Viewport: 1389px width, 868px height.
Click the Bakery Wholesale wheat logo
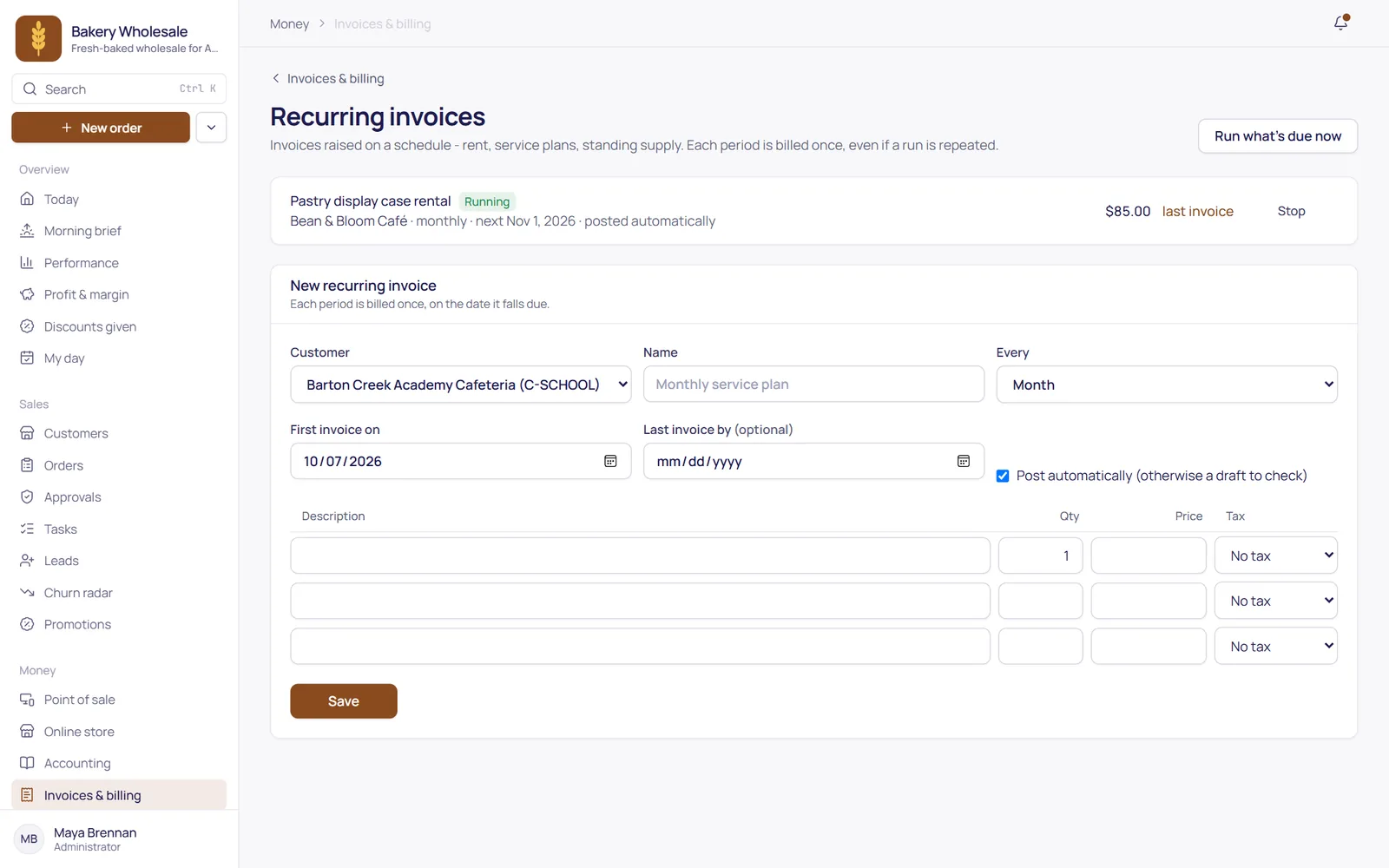38,38
